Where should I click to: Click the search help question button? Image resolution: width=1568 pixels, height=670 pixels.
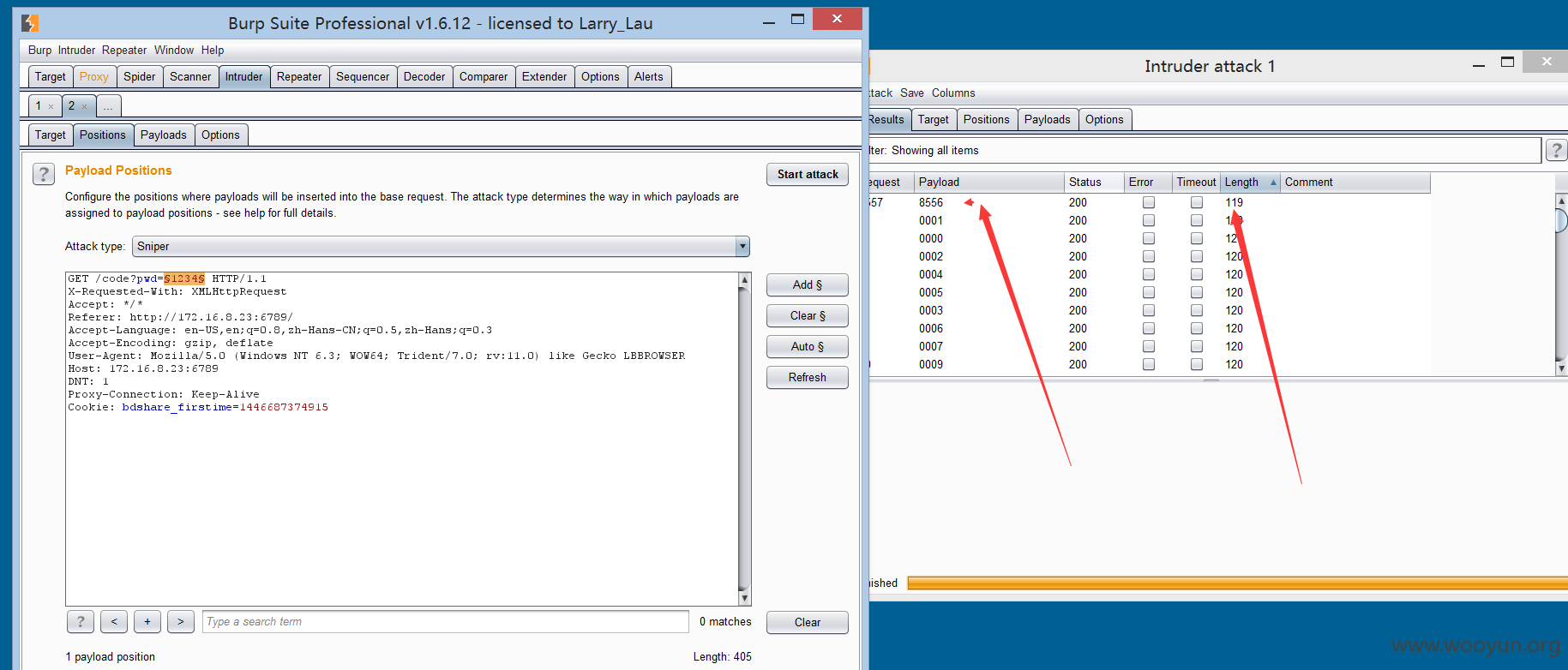point(81,622)
